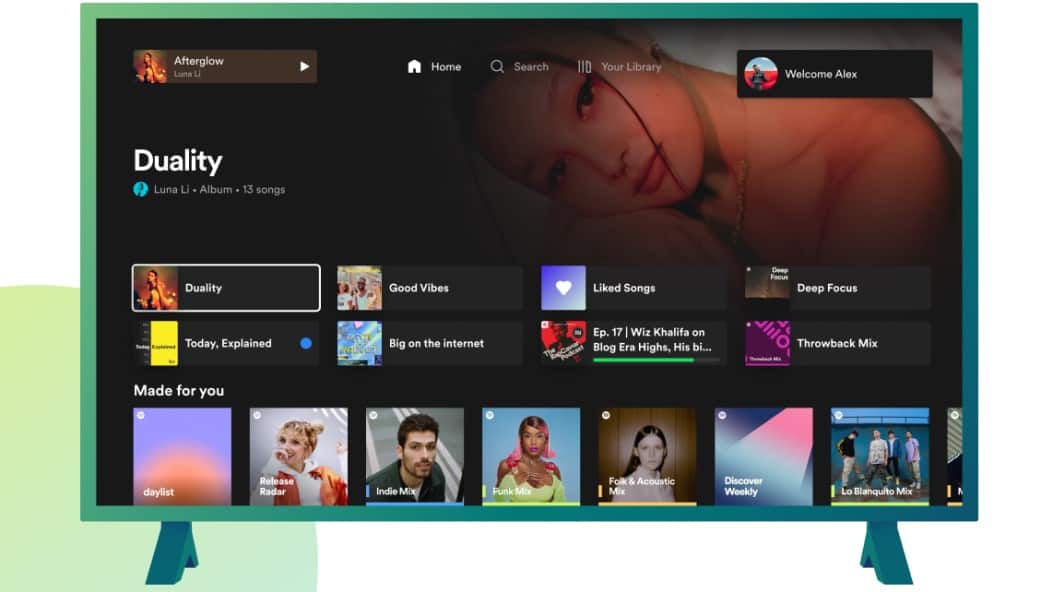
Task: Click the Luna Li artist icon
Action: (x=141, y=189)
